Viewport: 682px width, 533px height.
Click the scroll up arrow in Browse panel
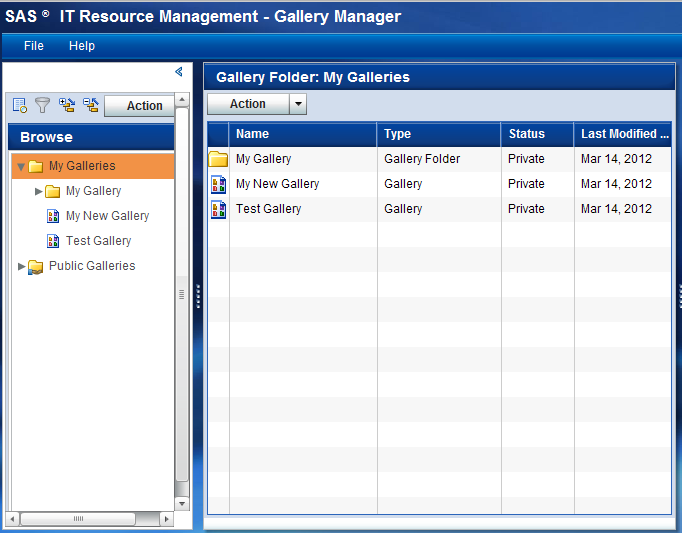tap(182, 100)
